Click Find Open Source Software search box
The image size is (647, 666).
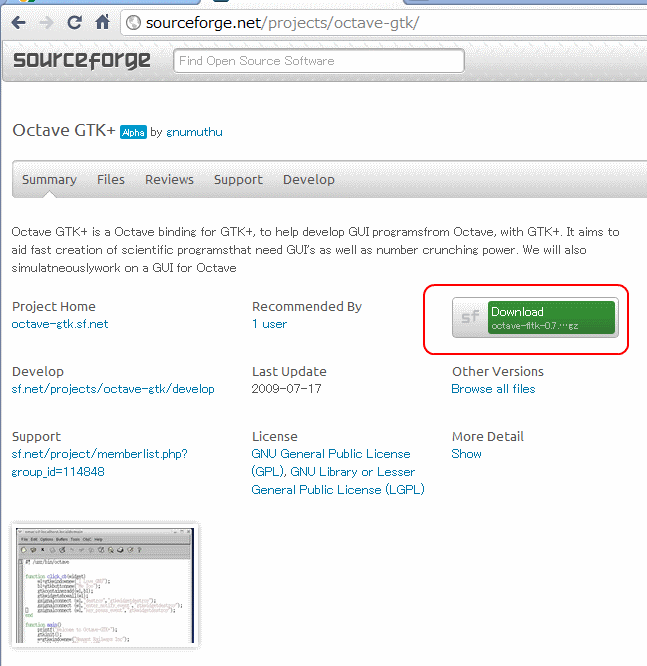tap(319, 61)
